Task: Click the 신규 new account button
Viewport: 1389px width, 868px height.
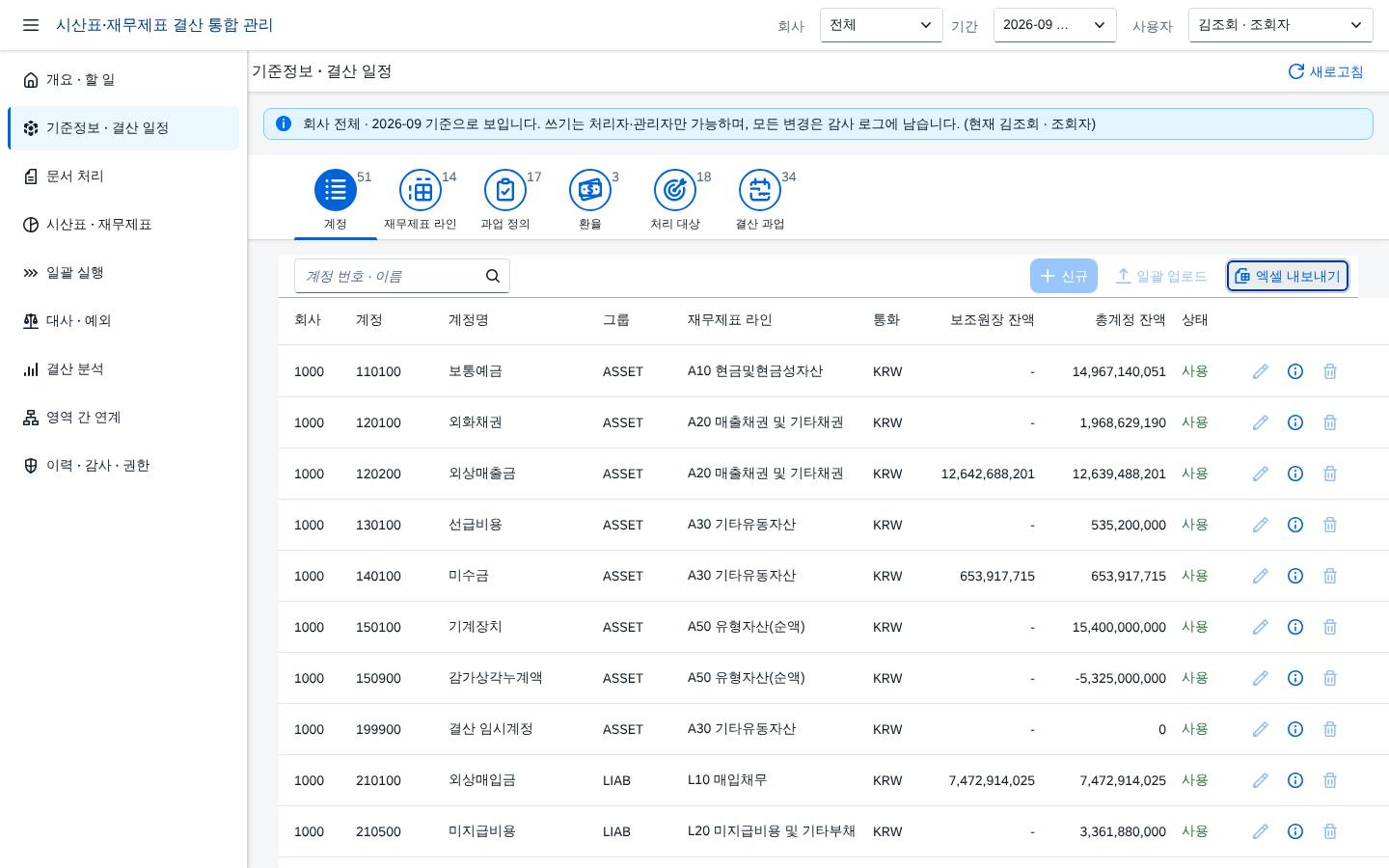Action: tap(1064, 276)
